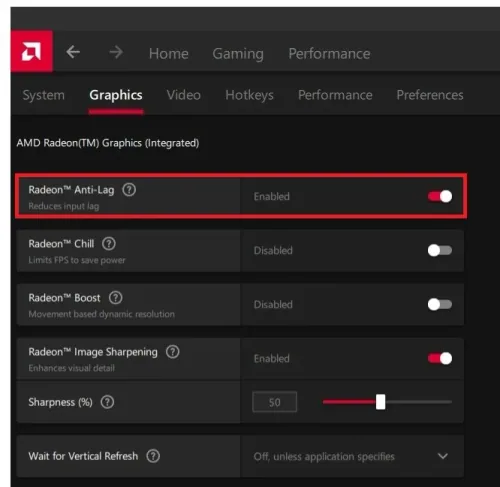Viewport: 500px width, 487px height.
Task: Open the Hotkeys tab
Action: pos(249,95)
